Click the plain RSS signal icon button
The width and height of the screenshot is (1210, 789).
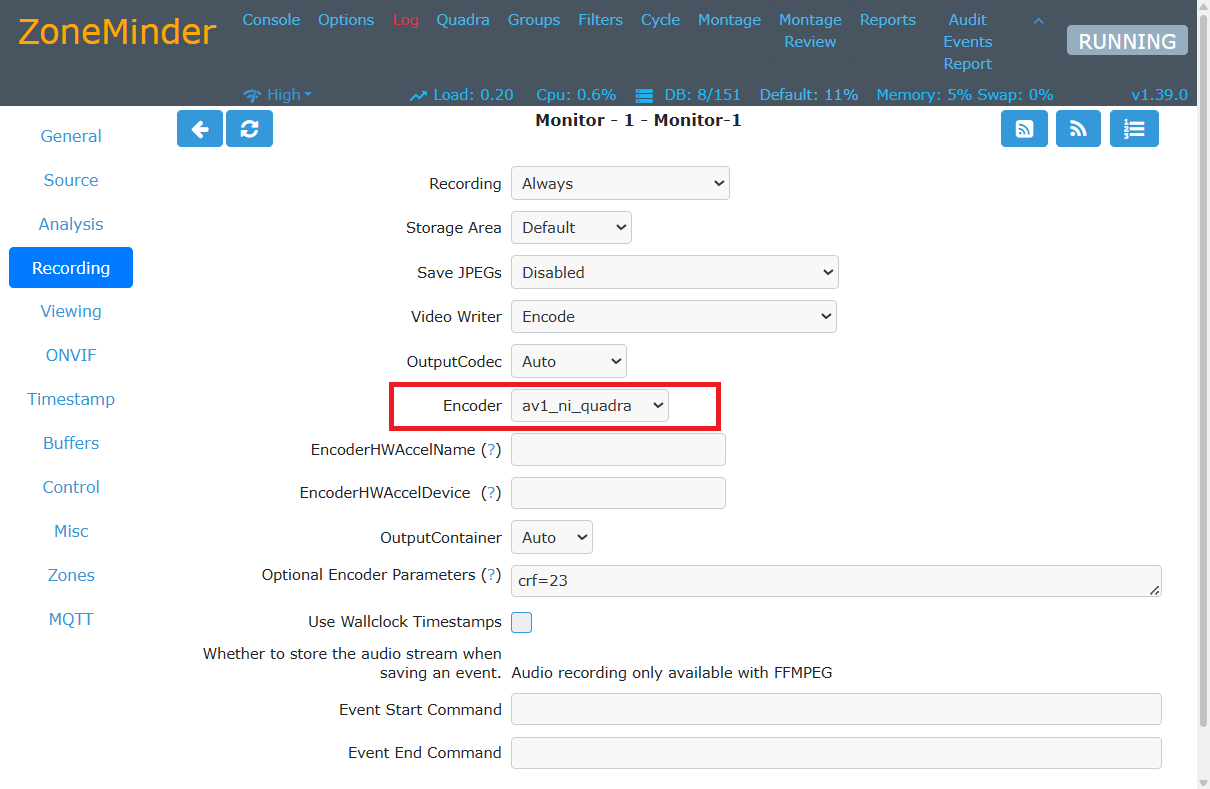(1078, 129)
